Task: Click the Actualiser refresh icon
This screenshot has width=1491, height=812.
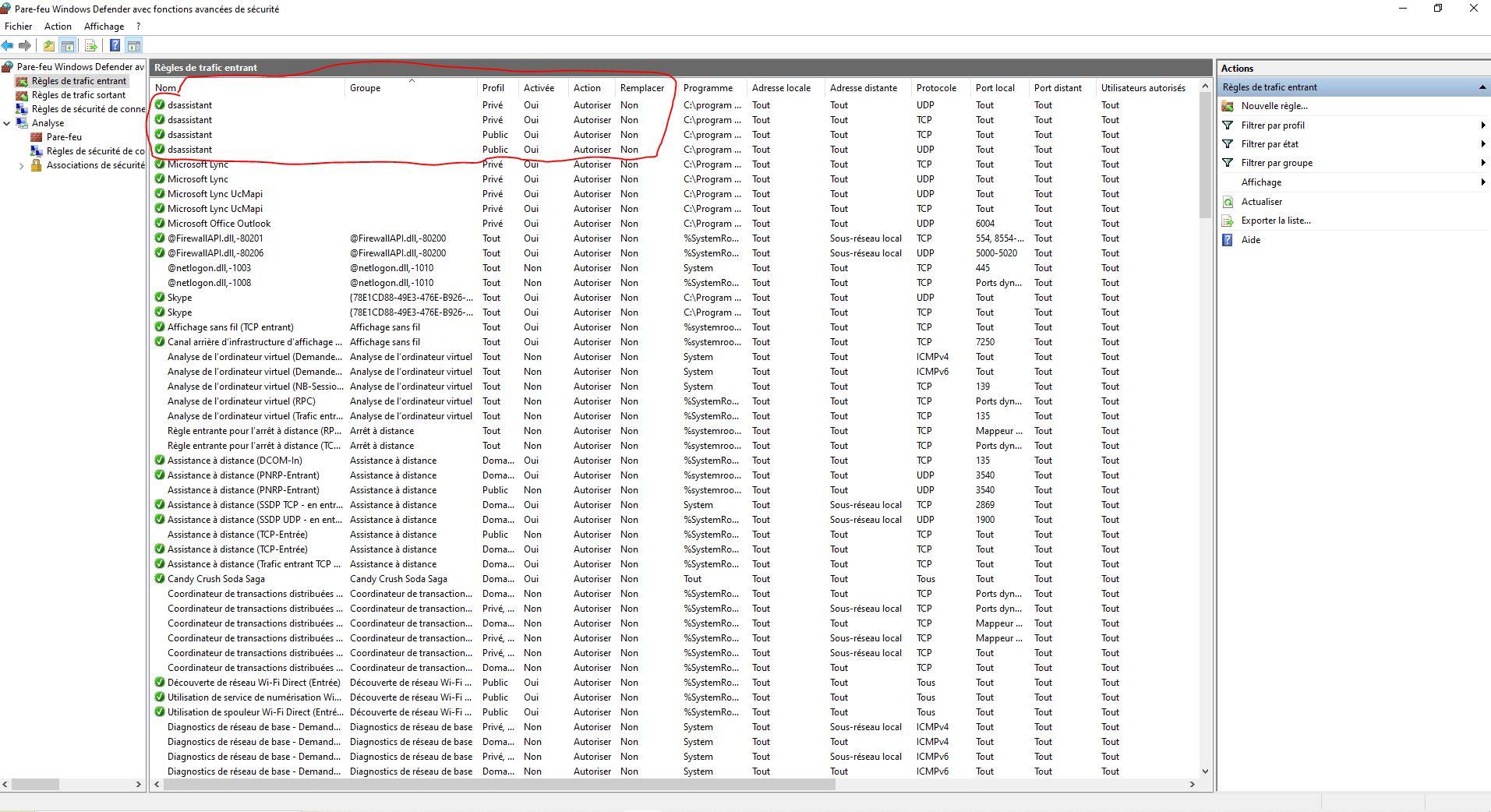Action: 1228,202
